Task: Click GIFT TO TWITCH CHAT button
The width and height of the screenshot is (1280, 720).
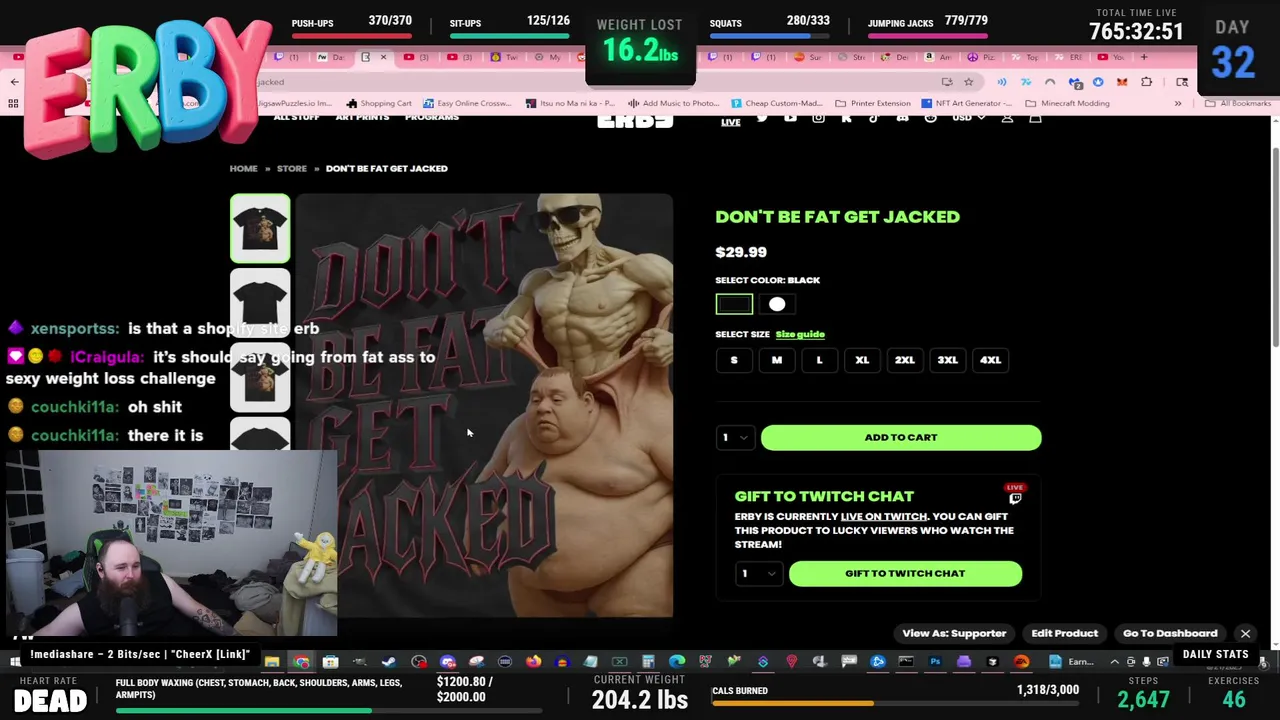Action: [x=905, y=573]
